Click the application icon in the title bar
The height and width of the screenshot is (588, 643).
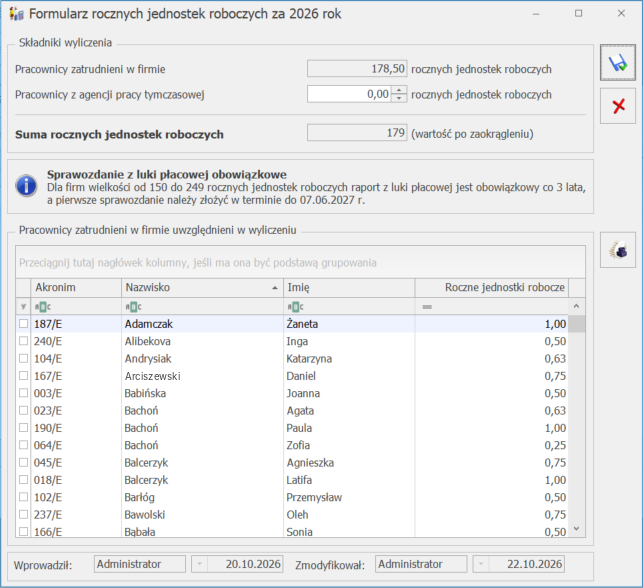(x=16, y=14)
